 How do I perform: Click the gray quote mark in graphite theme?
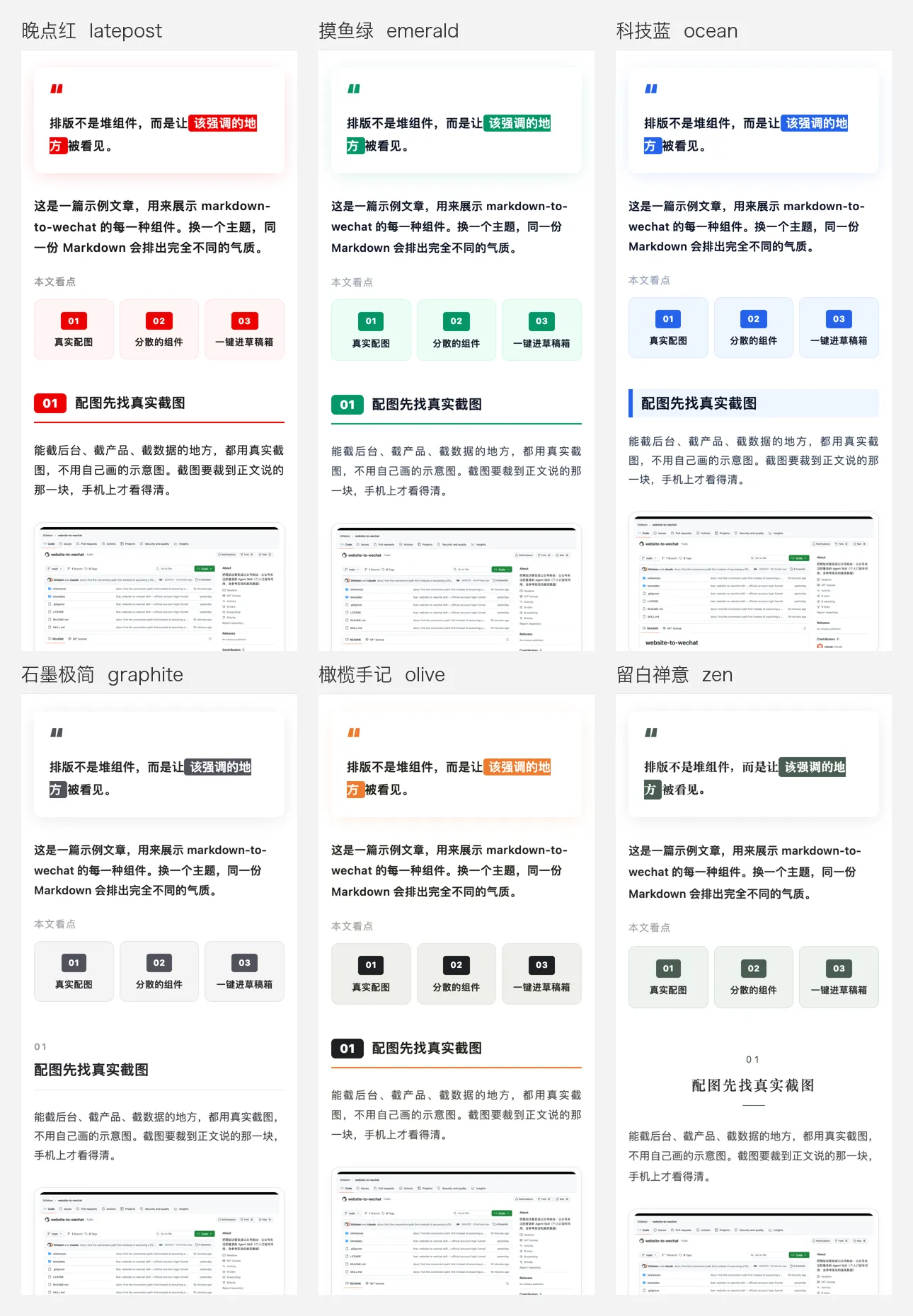tap(57, 733)
